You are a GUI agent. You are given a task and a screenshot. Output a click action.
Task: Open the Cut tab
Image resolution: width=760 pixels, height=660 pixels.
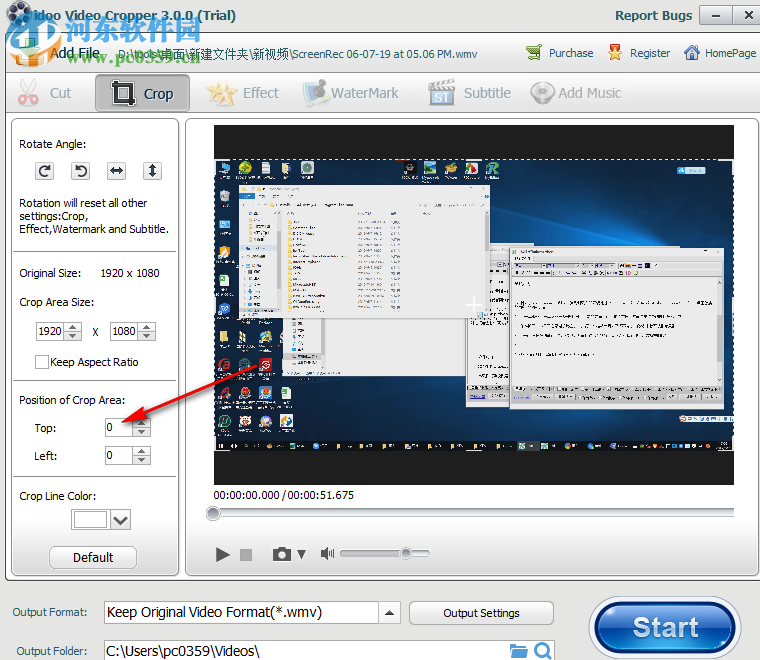[x=45, y=93]
